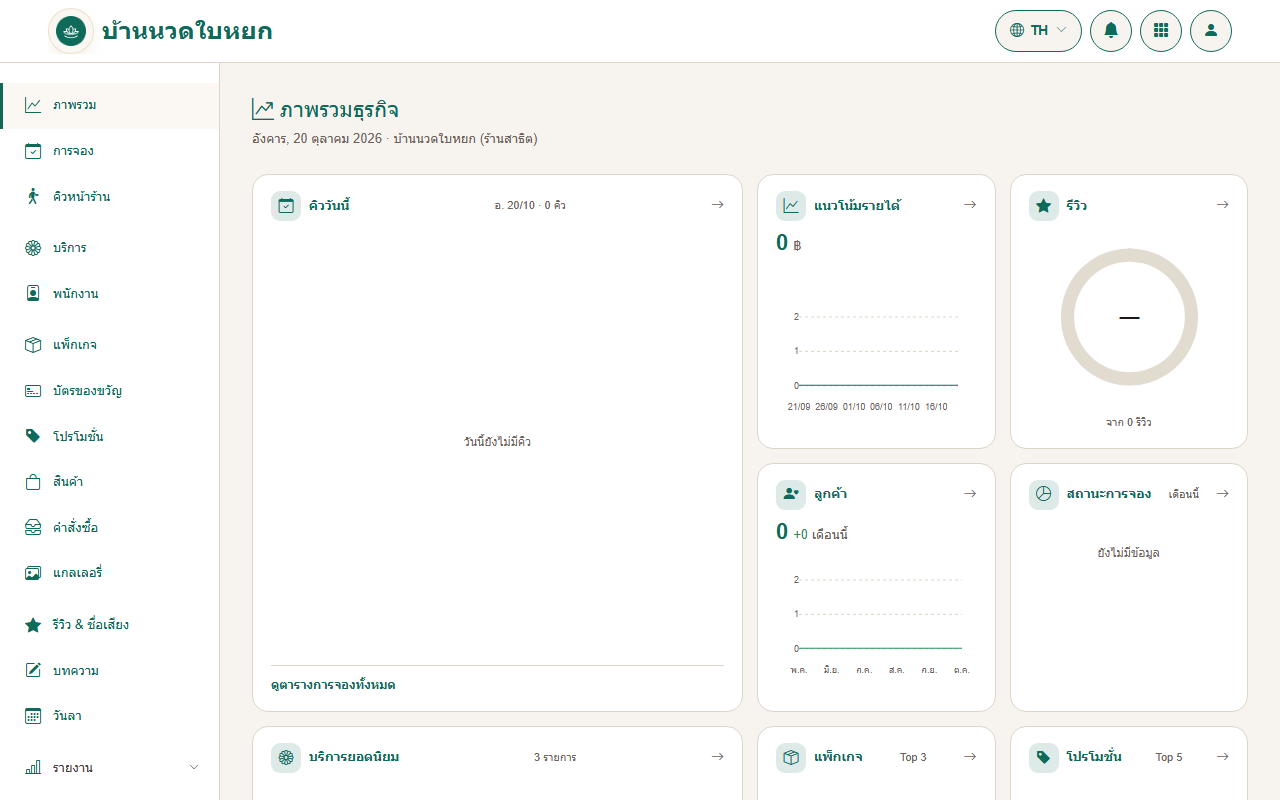Click the รีวิว rating donut chart
Screen dimensions: 1280x800
pos(1129,318)
